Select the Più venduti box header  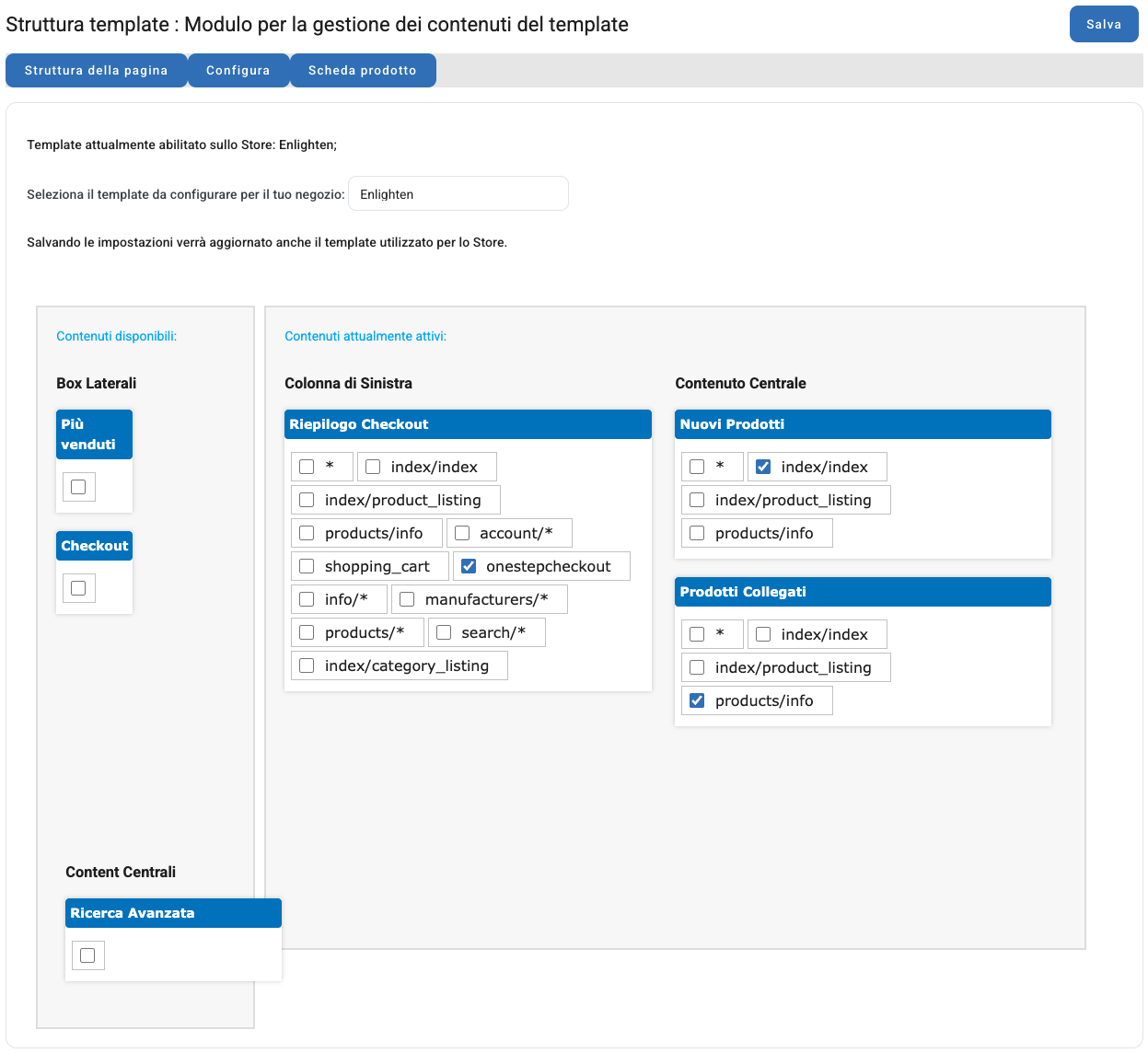click(x=94, y=434)
